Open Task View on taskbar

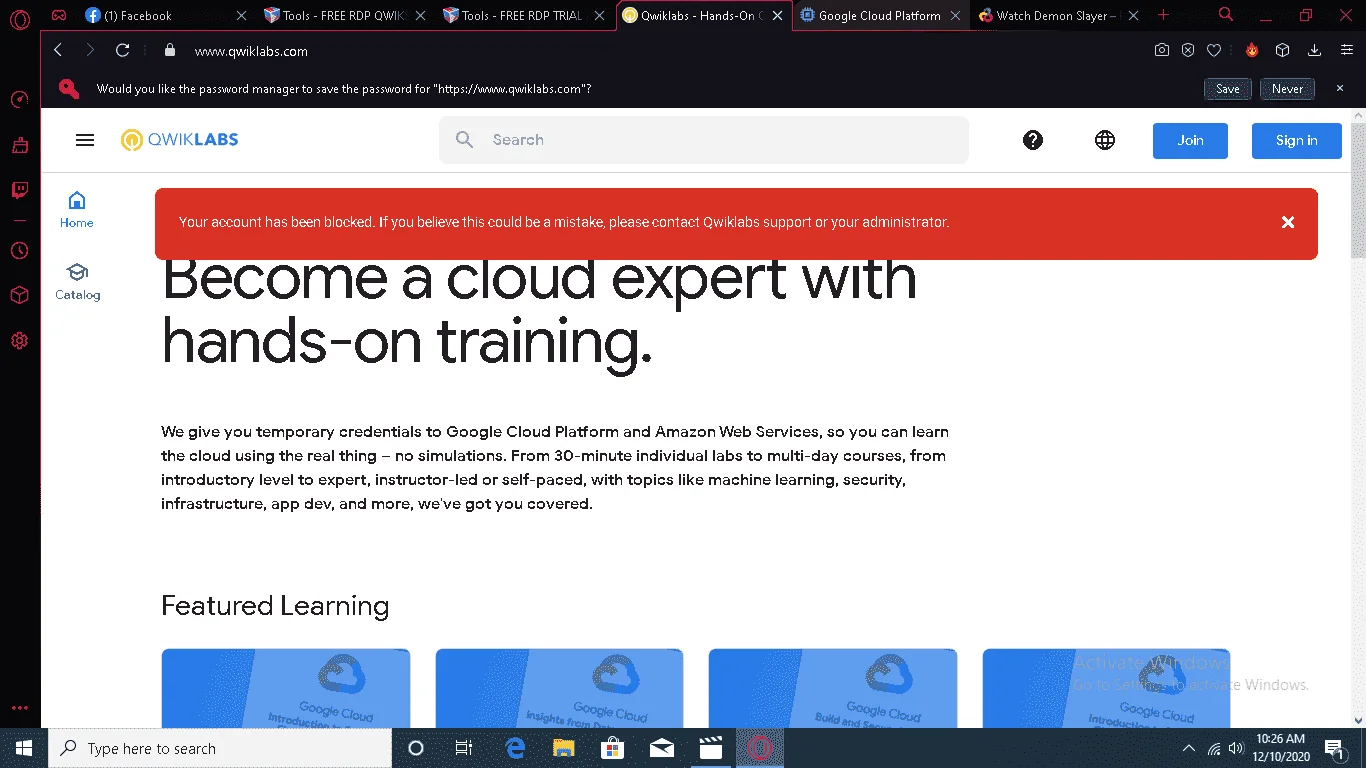(464, 748)
